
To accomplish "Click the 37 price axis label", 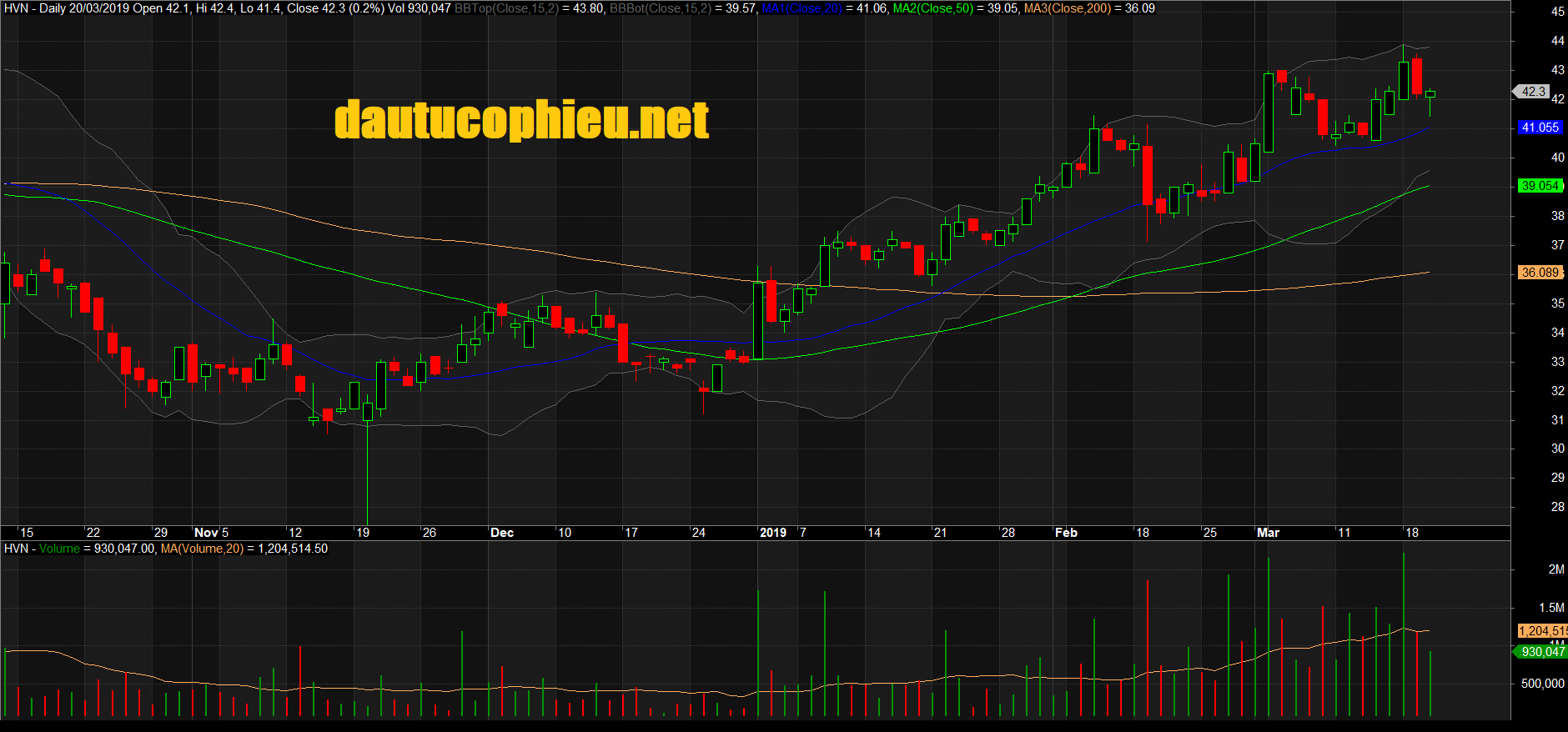I will point(1557,245).
